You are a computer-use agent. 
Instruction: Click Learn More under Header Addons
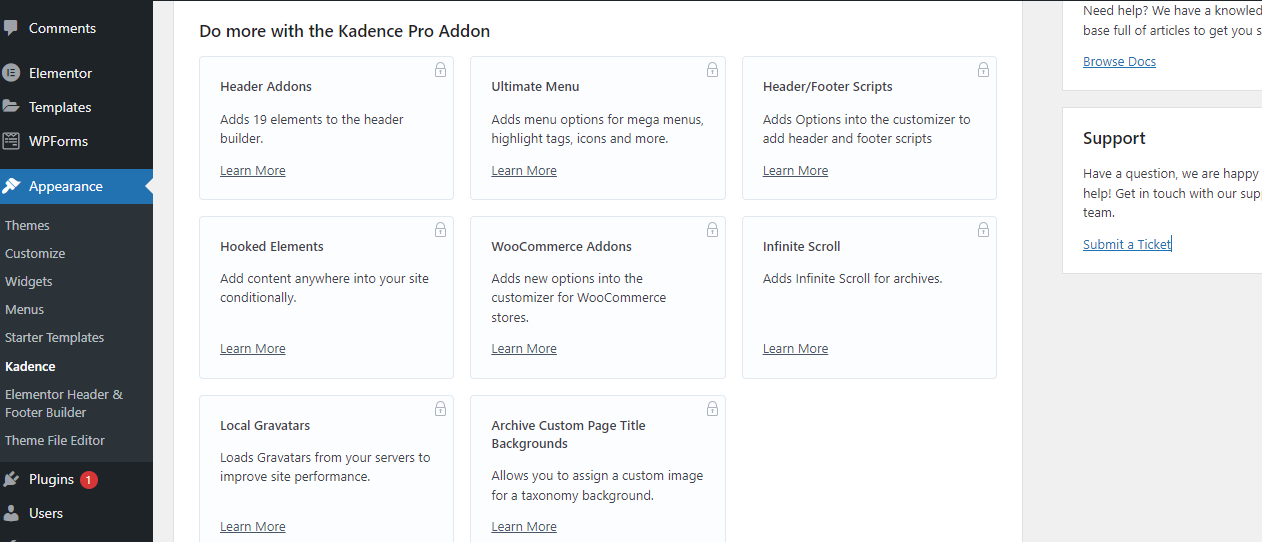click(253, 171)
